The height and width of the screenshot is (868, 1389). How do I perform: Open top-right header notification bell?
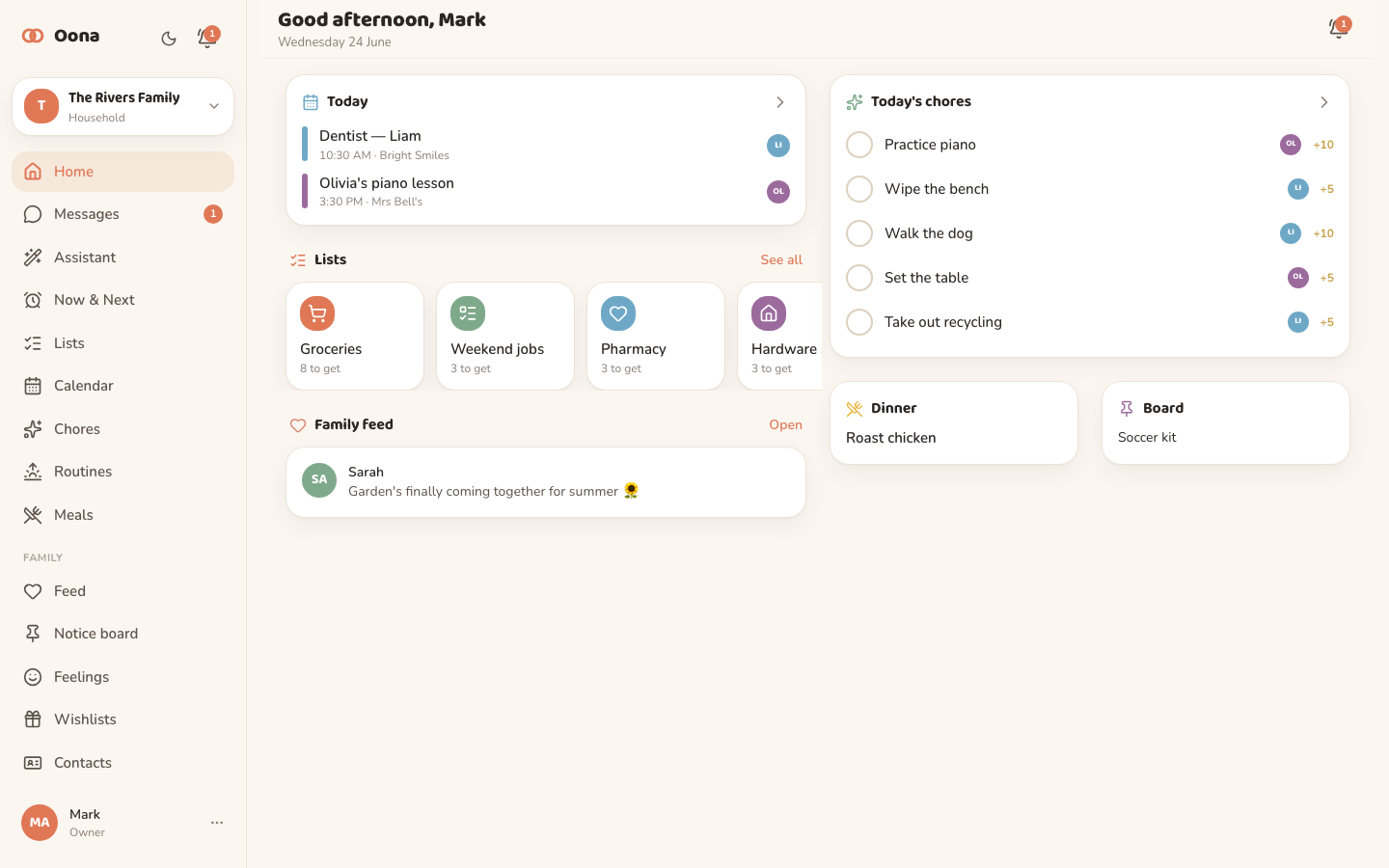click(x=1338, y=29)
